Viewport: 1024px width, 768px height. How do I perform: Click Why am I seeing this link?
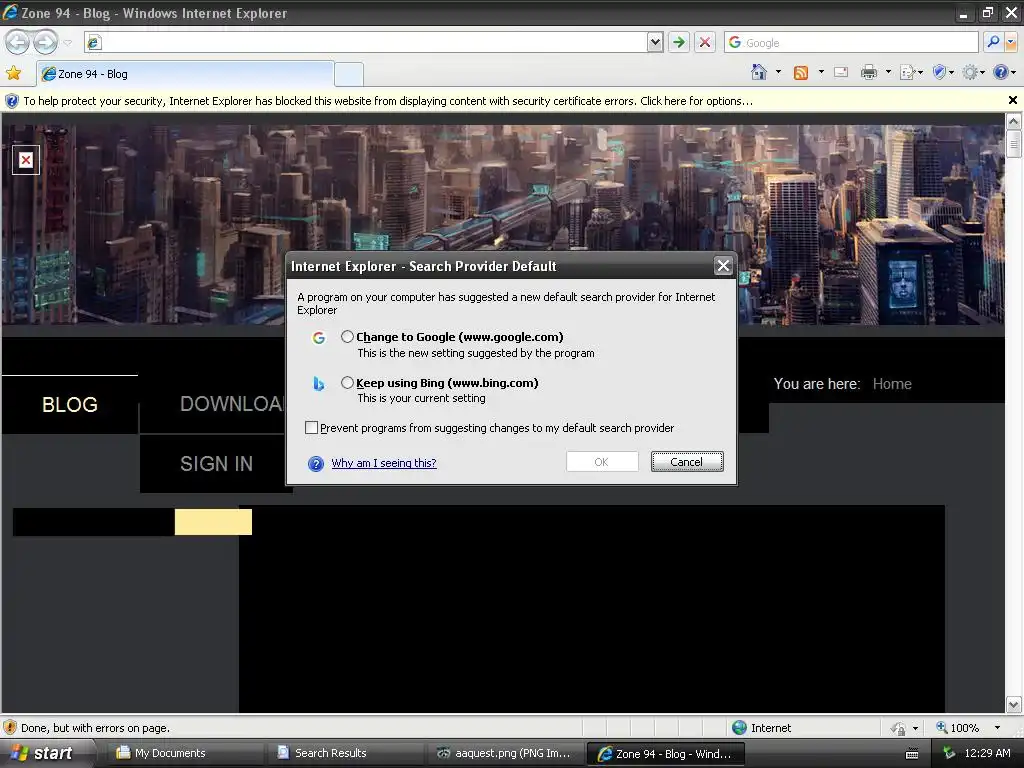[384, 463]
